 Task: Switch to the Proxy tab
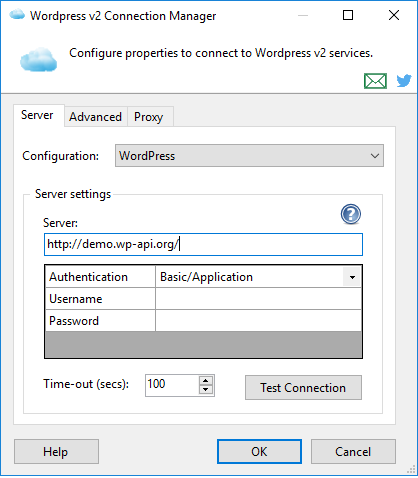click(149, 117)
